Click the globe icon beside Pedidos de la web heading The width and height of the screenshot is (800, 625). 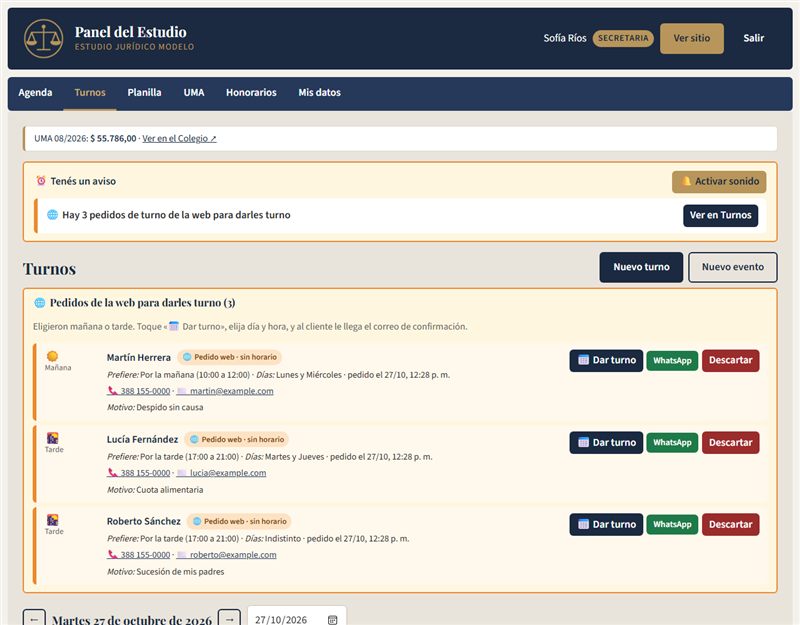(39, 303)
